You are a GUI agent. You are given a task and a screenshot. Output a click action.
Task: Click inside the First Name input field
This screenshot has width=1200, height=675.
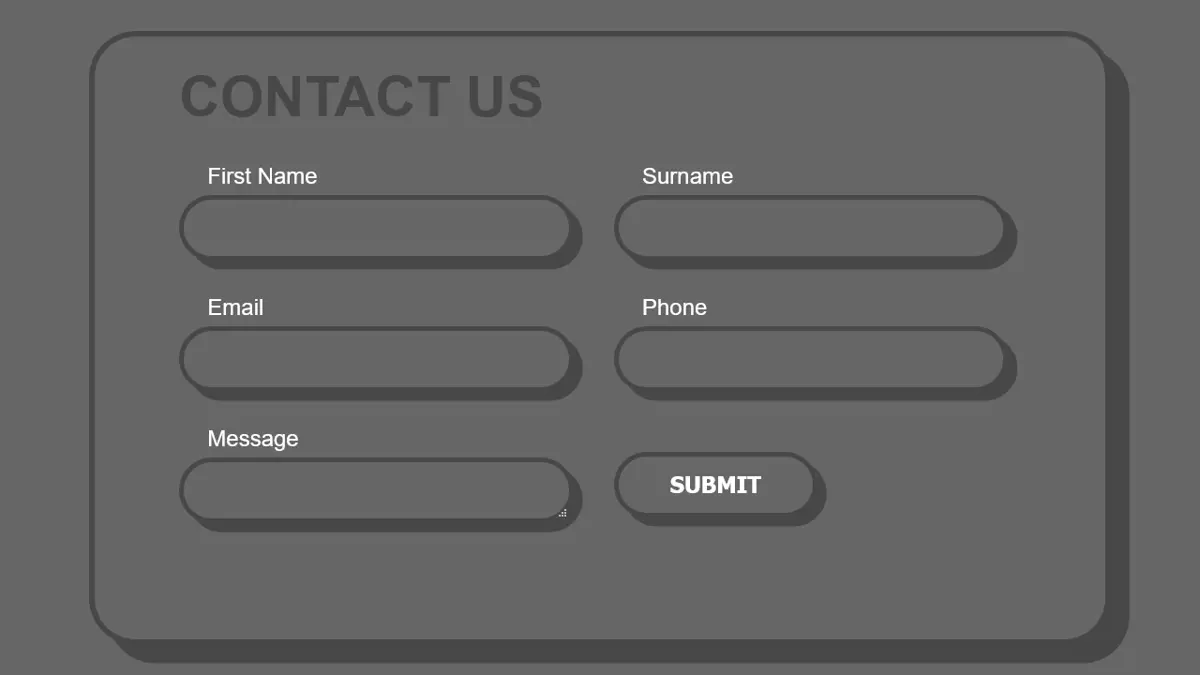375,227
